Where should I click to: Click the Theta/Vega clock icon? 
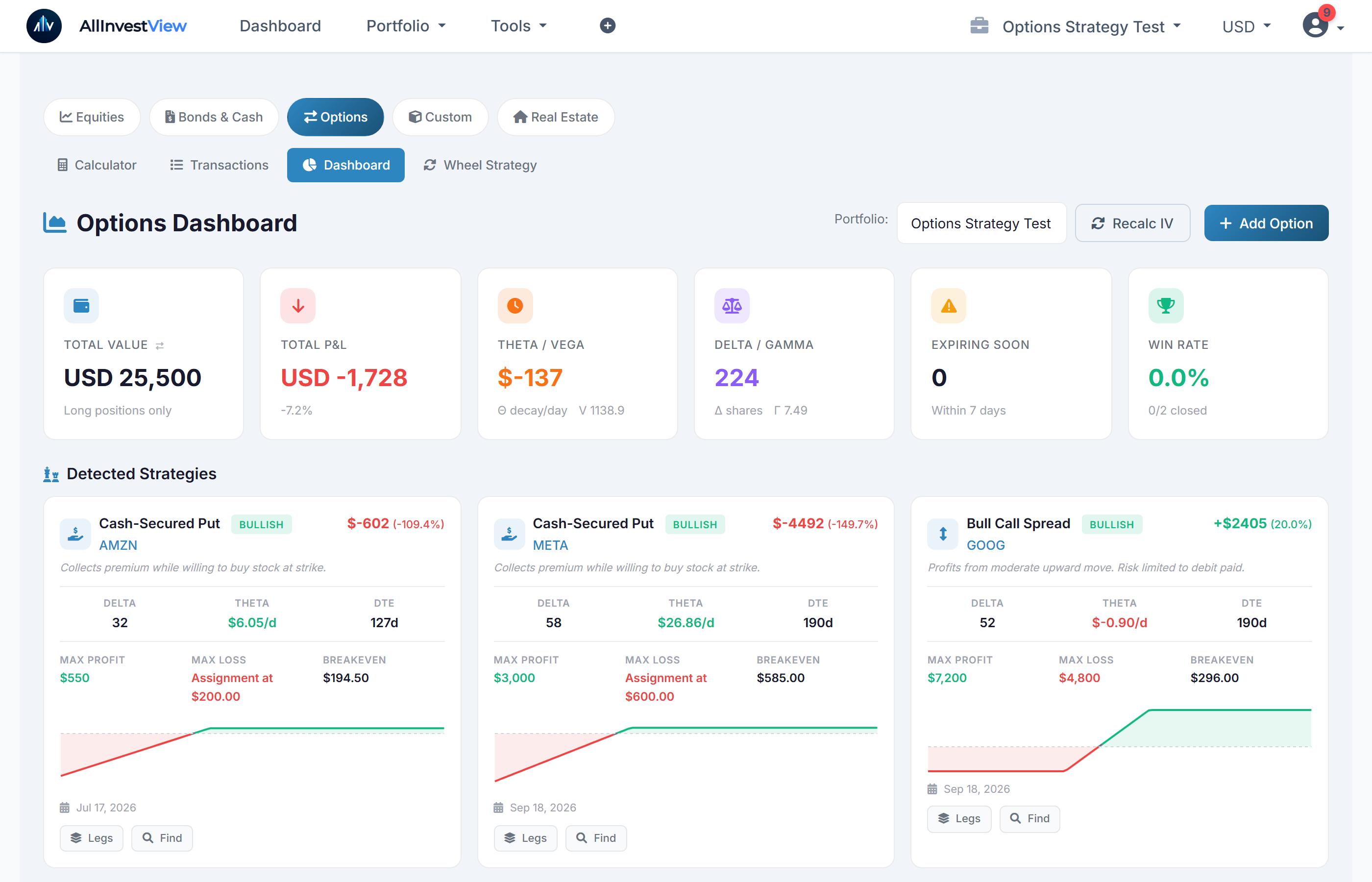[515, 306]
